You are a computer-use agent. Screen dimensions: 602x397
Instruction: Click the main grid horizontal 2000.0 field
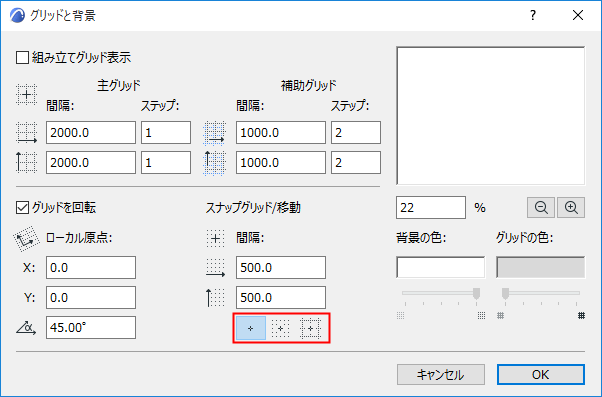coord(91,133)
